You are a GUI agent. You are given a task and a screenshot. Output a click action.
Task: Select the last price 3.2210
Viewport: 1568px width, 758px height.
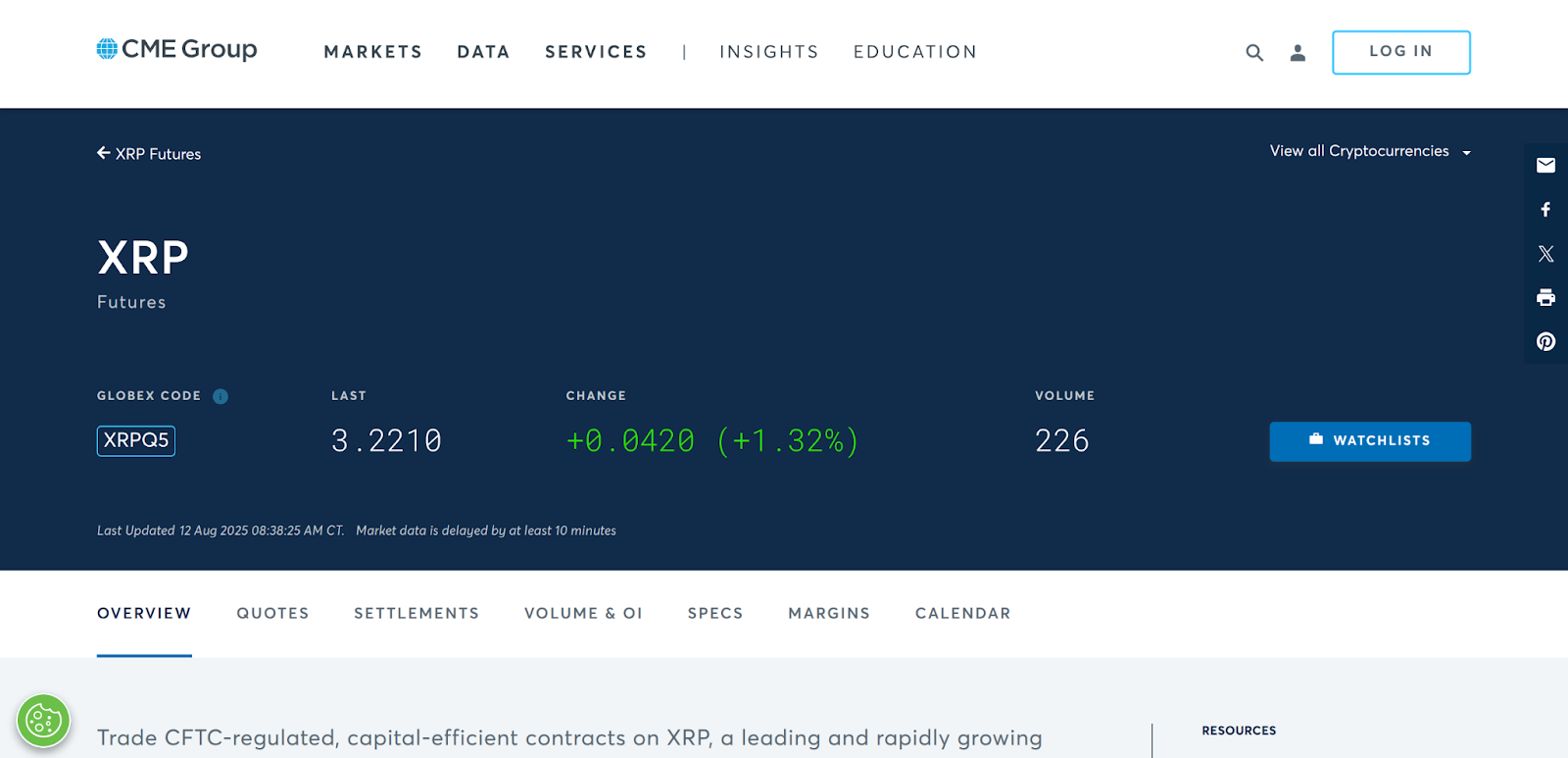click(x=386, y=441)
